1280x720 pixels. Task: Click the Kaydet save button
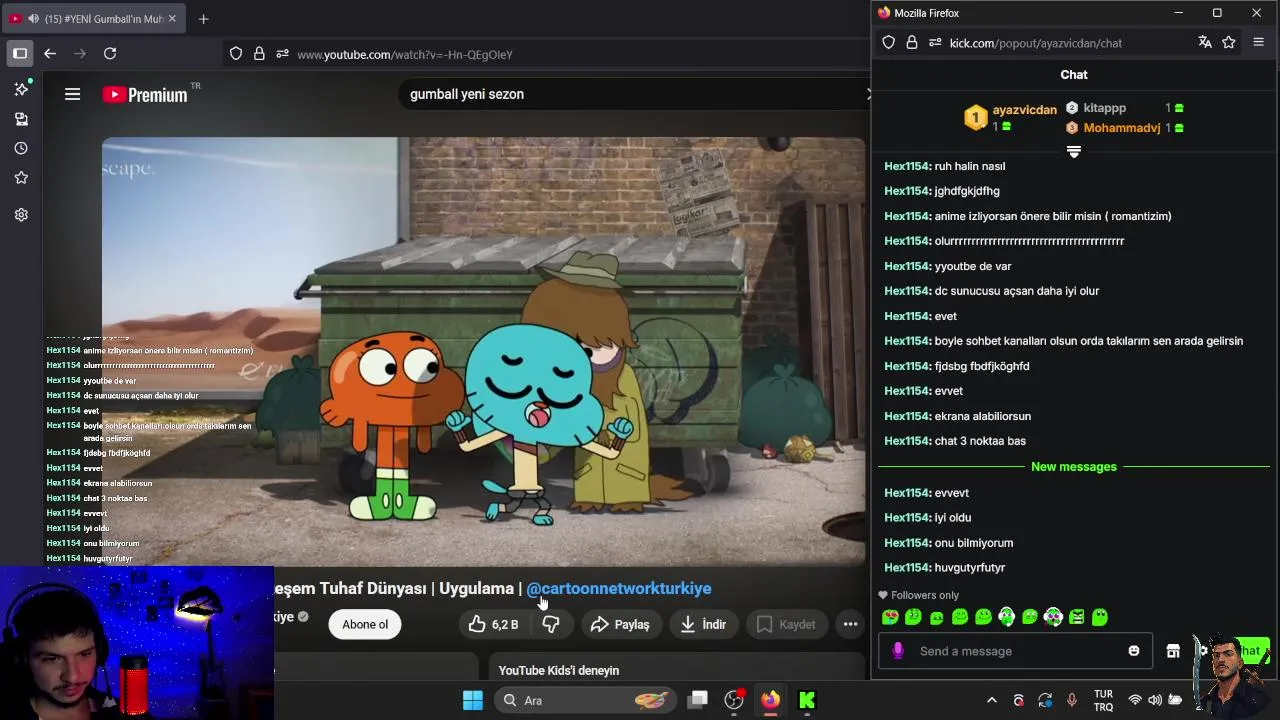click(x=787, y=624)
